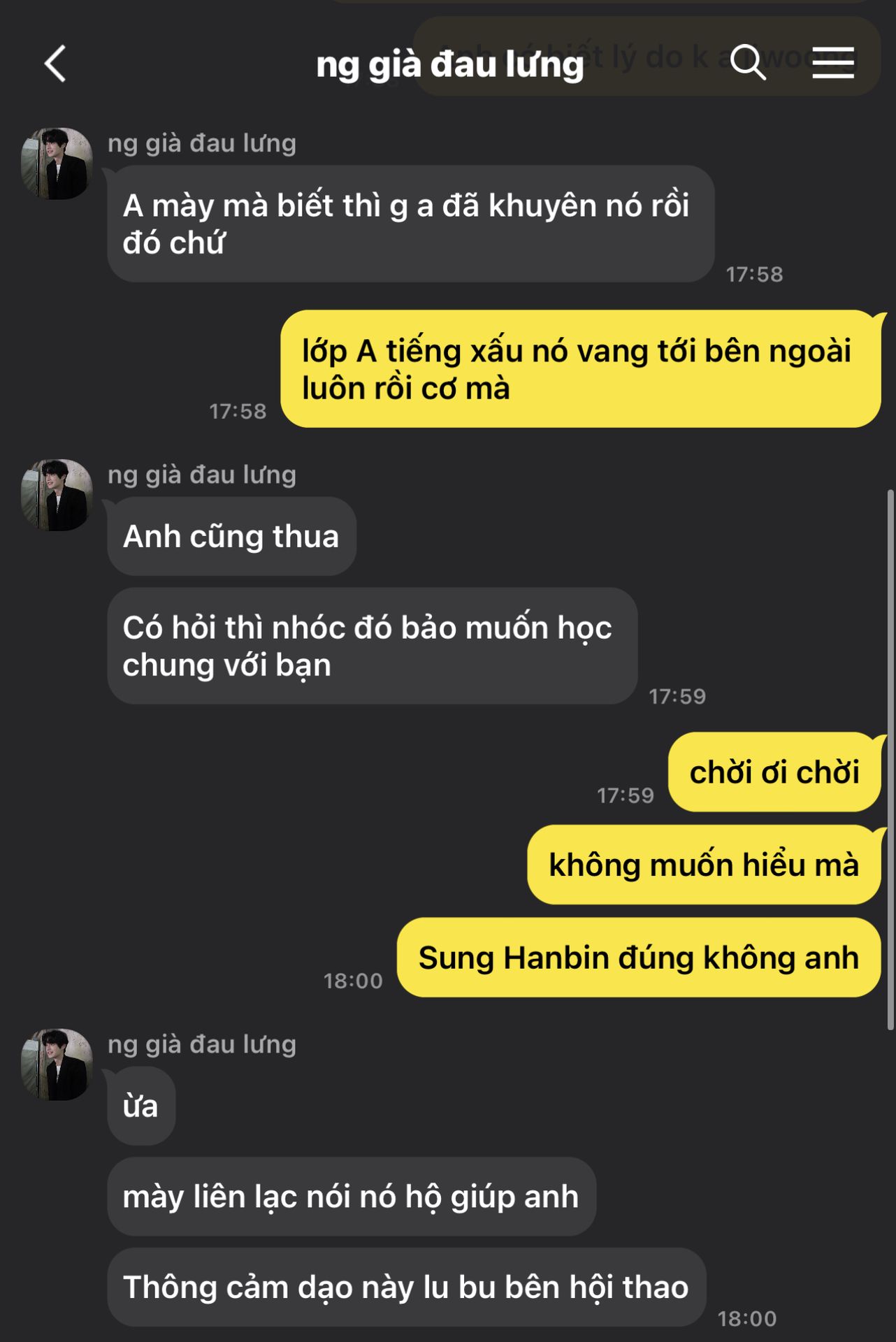Open the hamburger menu icon
The image size is (896, 1342).
833,63
